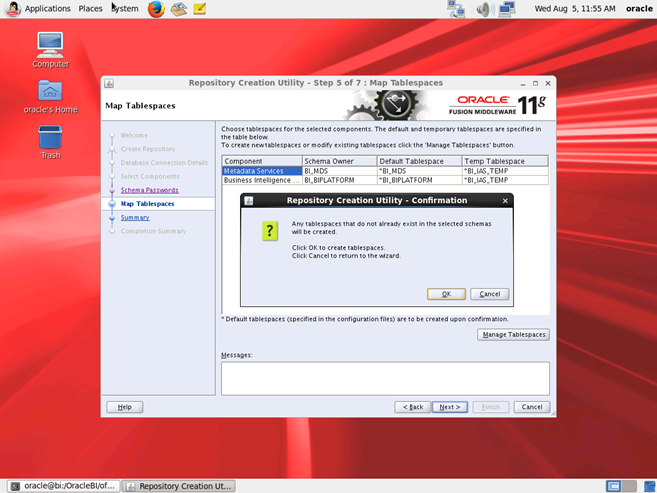The image size is (657, 493).
Task: Click temp tablespace cell for Metadata Services
Action: pos(505,171)
